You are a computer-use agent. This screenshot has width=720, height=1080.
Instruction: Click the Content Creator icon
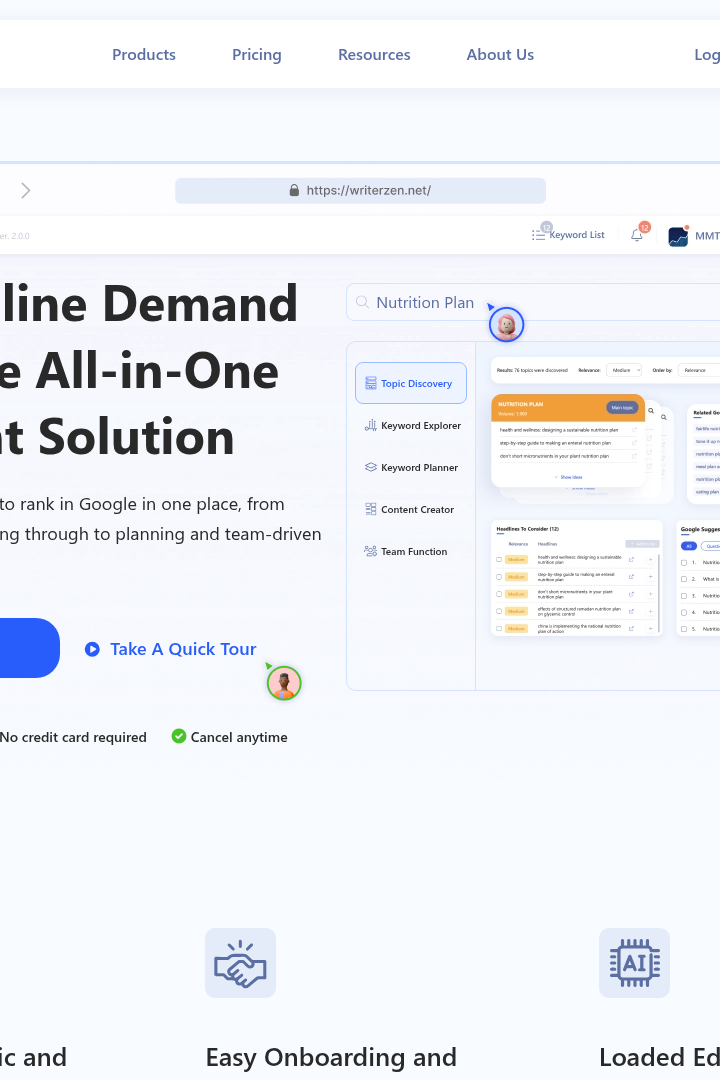pos(371,509)
